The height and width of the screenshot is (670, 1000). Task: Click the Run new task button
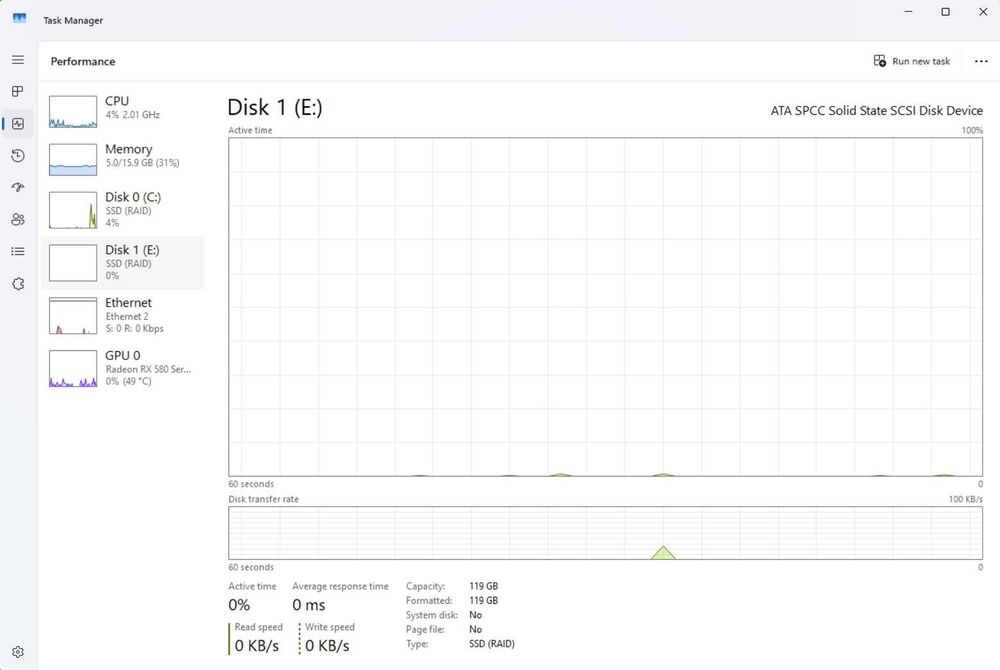(912, 61)
